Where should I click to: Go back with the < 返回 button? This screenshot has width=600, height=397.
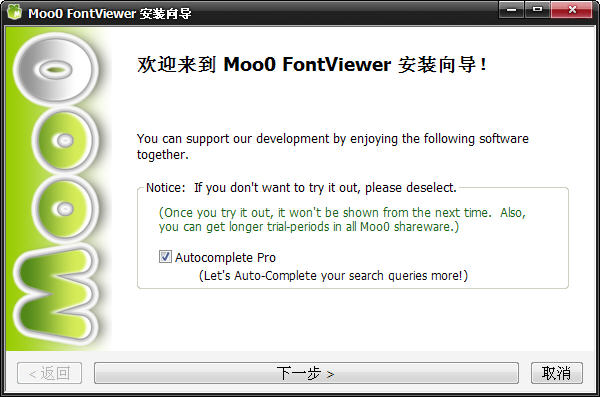click(49, 373)
